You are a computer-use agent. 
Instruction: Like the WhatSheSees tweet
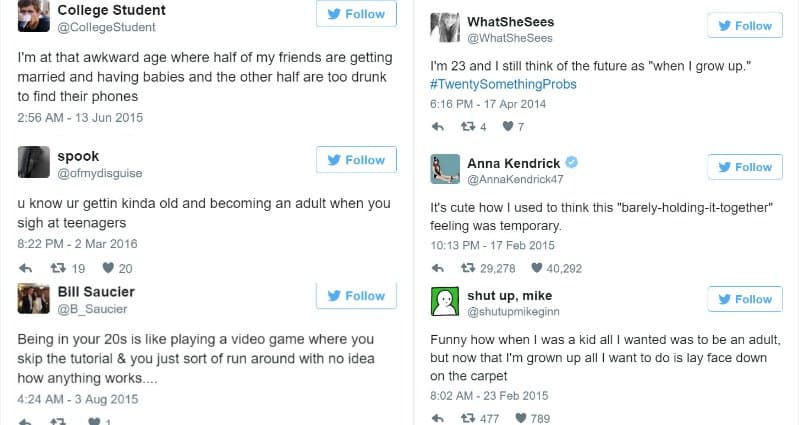click(507, 126)
